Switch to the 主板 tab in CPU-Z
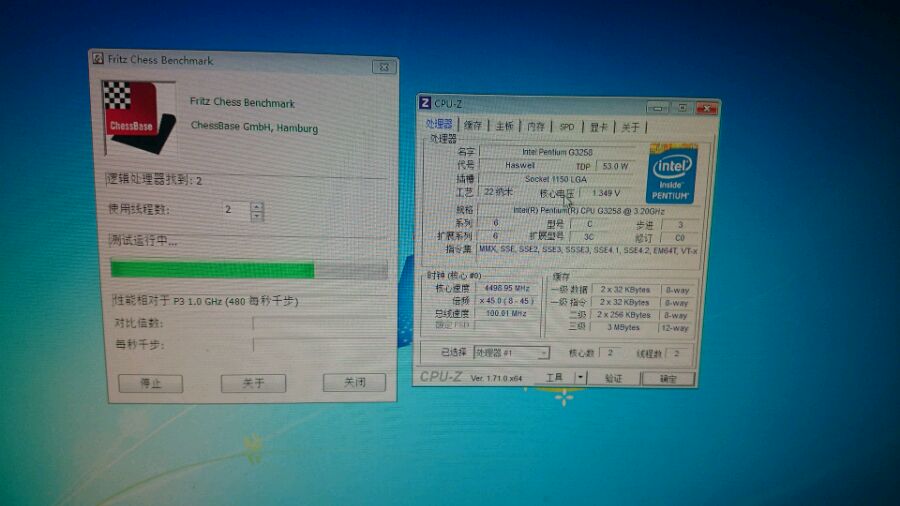The width and height of the screenshot is (900, 506). click(505, 126)
